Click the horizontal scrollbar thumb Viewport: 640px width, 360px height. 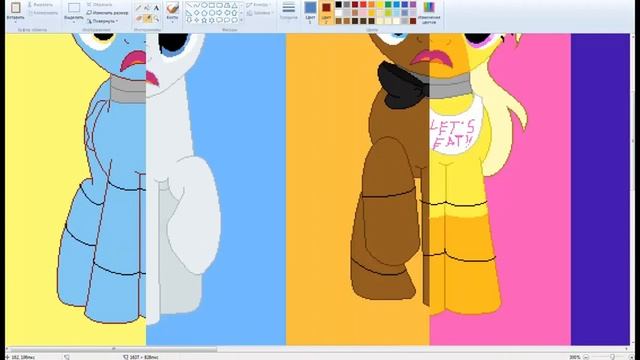113,349
